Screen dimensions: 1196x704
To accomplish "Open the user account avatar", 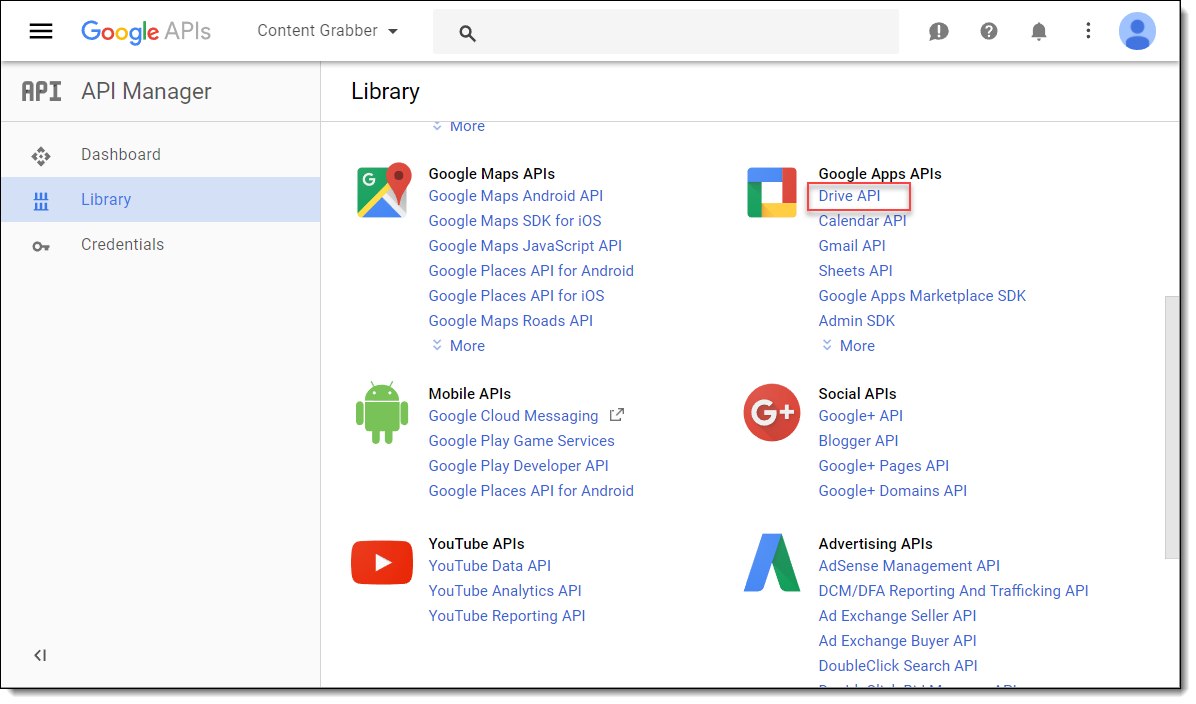I will (1137, 31).
